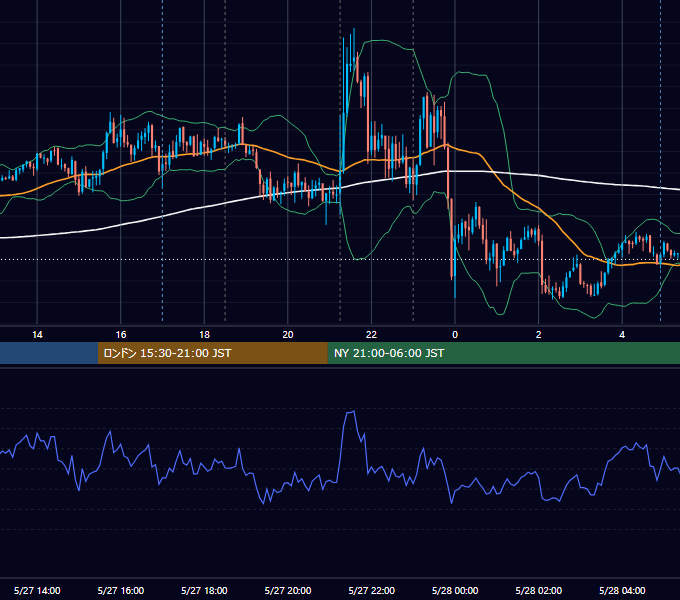Click the ロンドン 15:30-21:00 JST session bar
This screenshot has height=600, width=680.
tap(212, 353)
